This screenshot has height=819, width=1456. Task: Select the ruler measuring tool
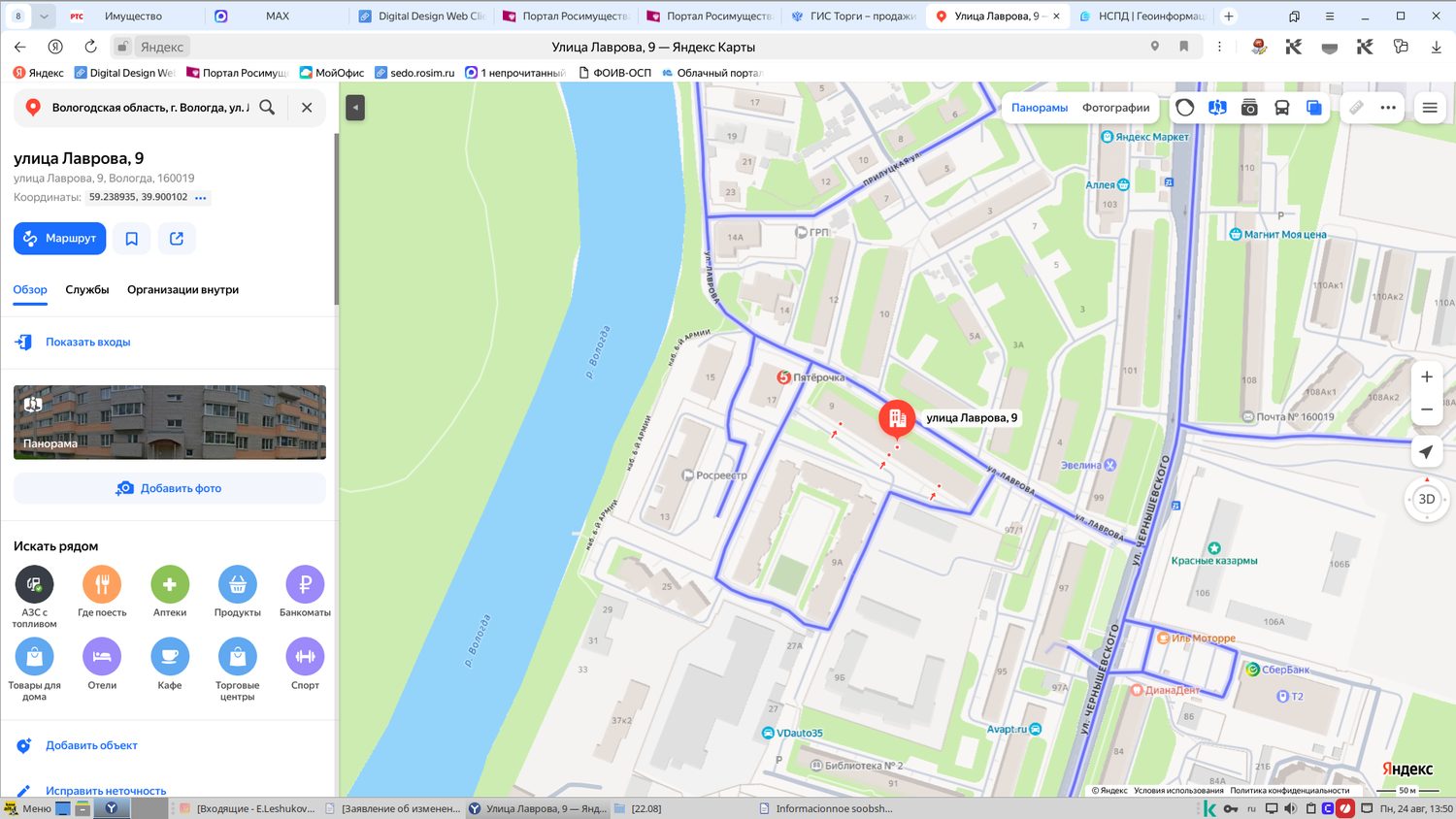coord(1356,108)
